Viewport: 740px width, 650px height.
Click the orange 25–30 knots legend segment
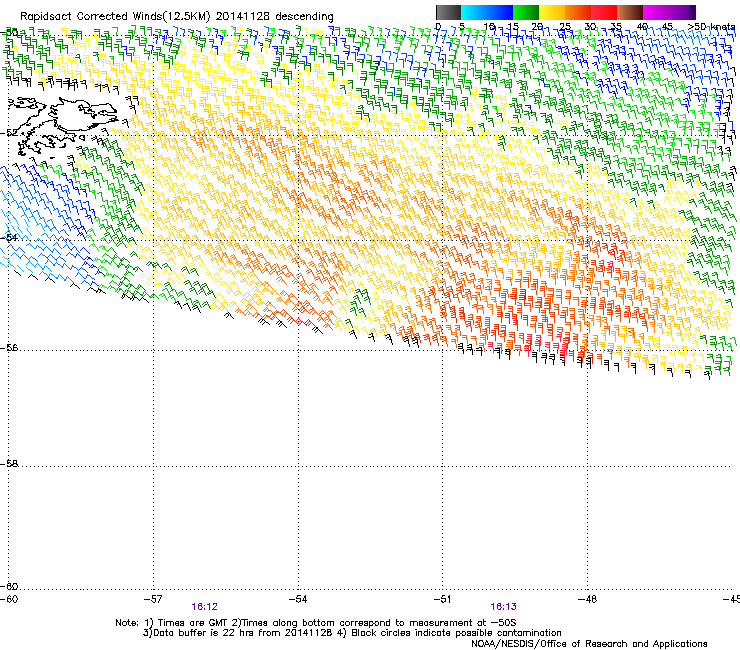[578, 12]
